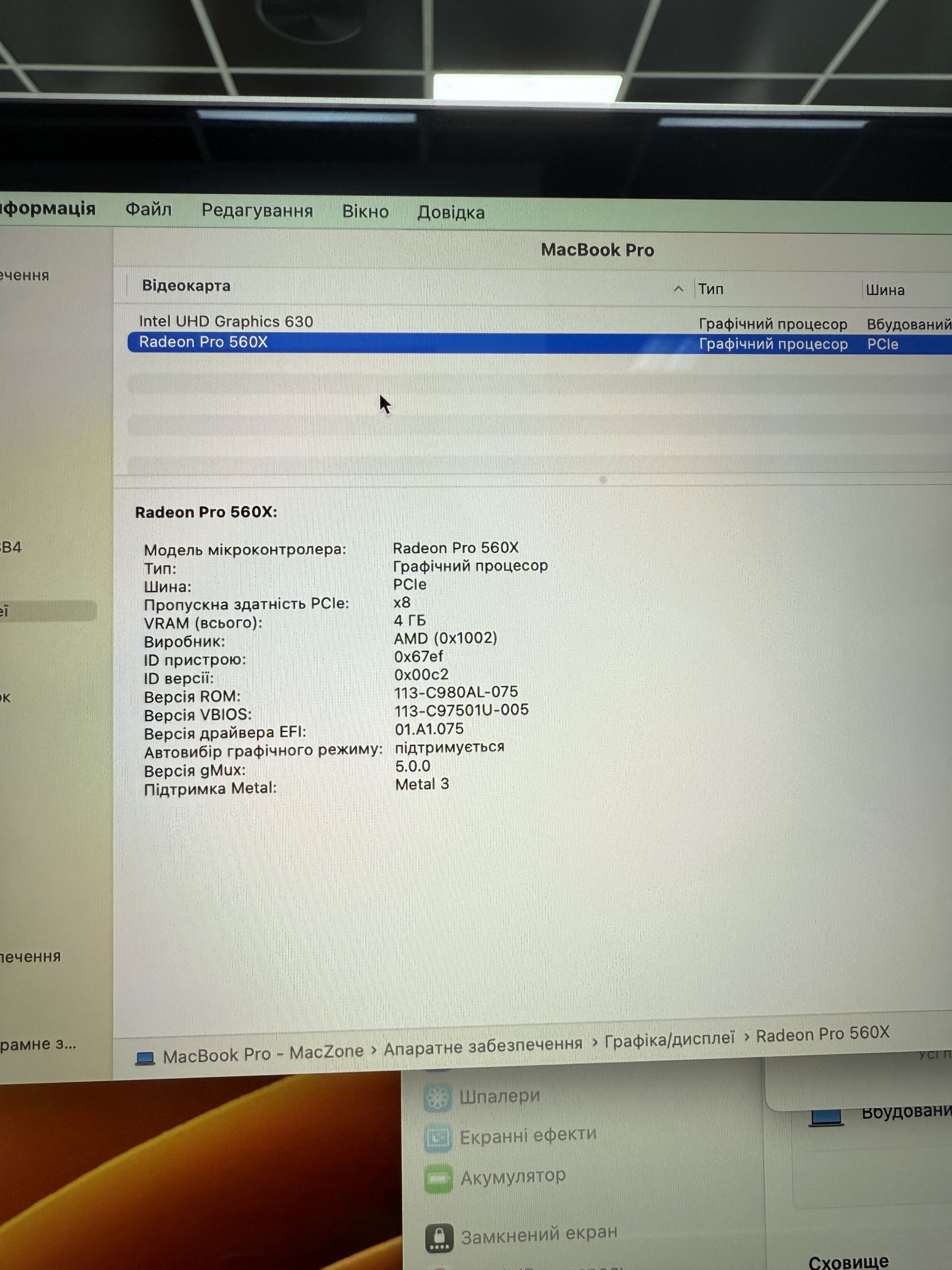Click the AMD (0x1002) vendor value

pyautogui.click(x=445, y=638)
